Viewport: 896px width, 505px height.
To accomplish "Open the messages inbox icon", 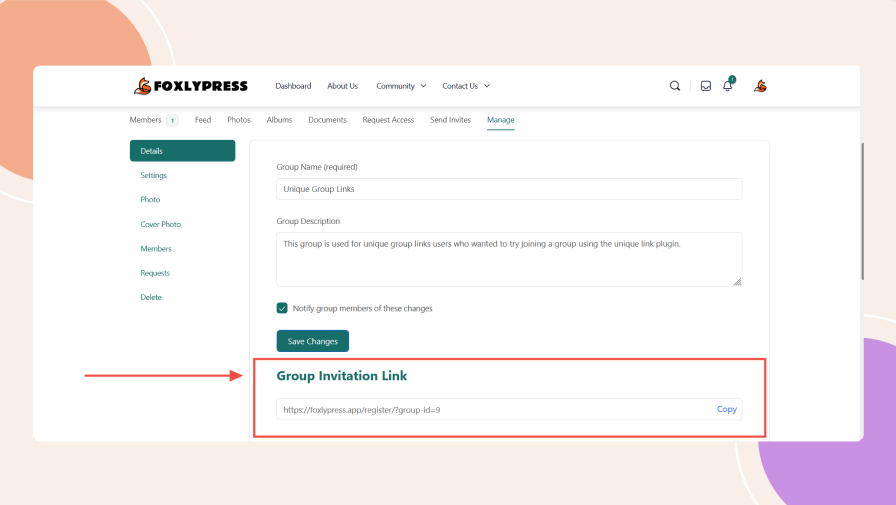I will 706,86.
